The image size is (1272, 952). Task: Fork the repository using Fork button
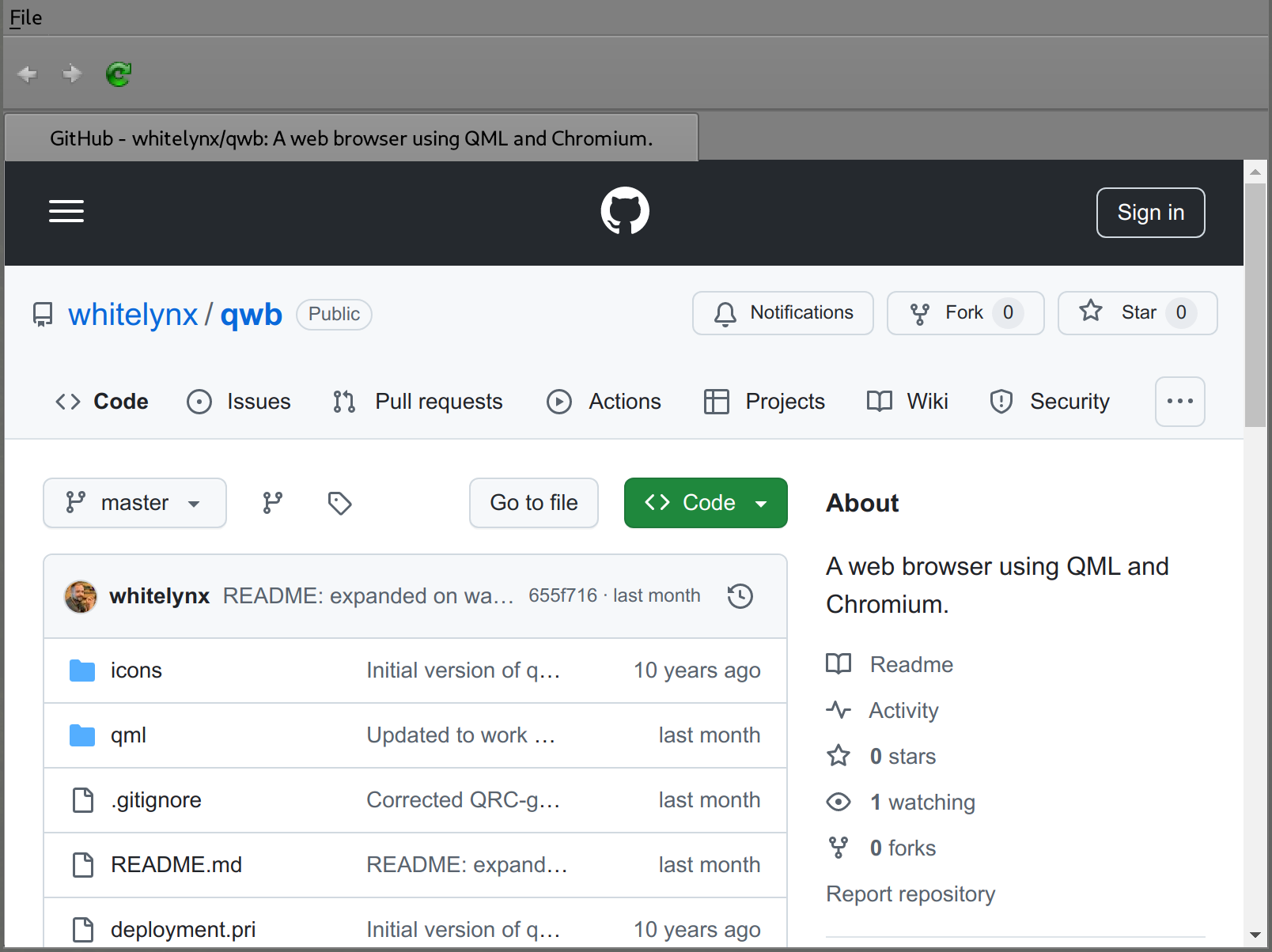tap(965, 313)
